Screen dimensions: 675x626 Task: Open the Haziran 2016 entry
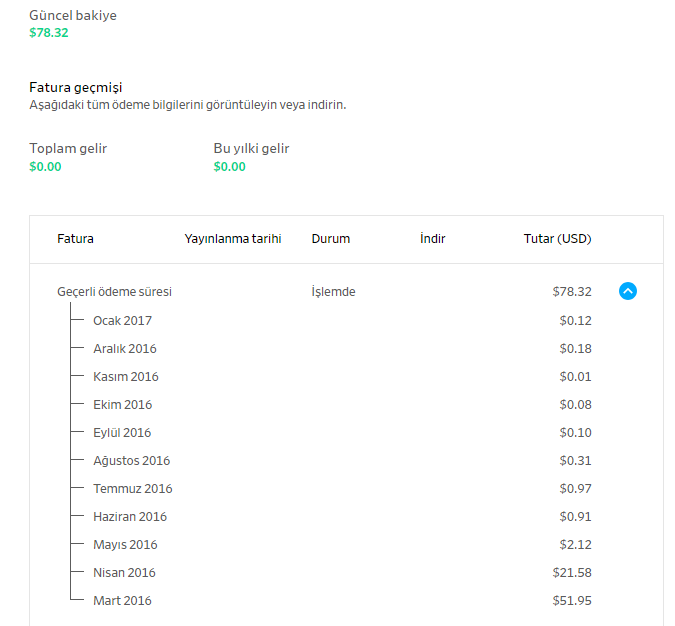click(130, 517)
